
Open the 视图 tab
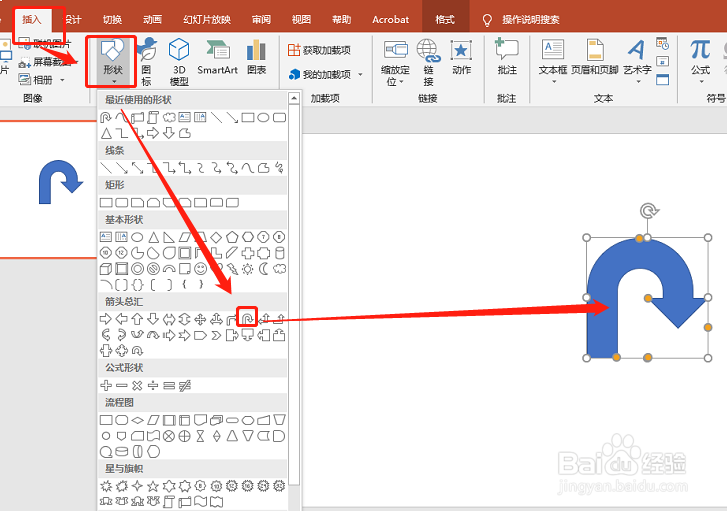tap(301, 19)
